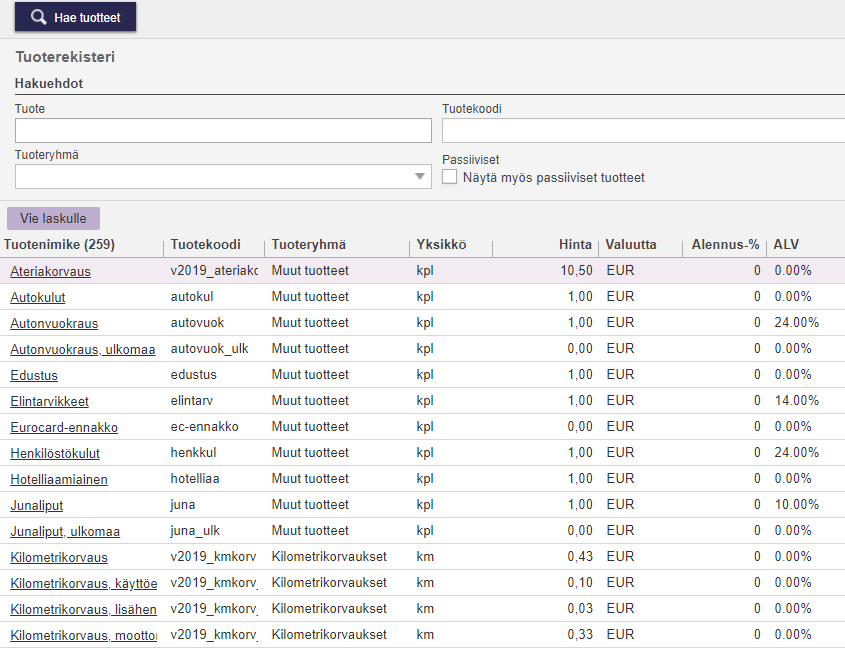
Task: Select the hotelliaa product code cell
Action: pos(195,479)
